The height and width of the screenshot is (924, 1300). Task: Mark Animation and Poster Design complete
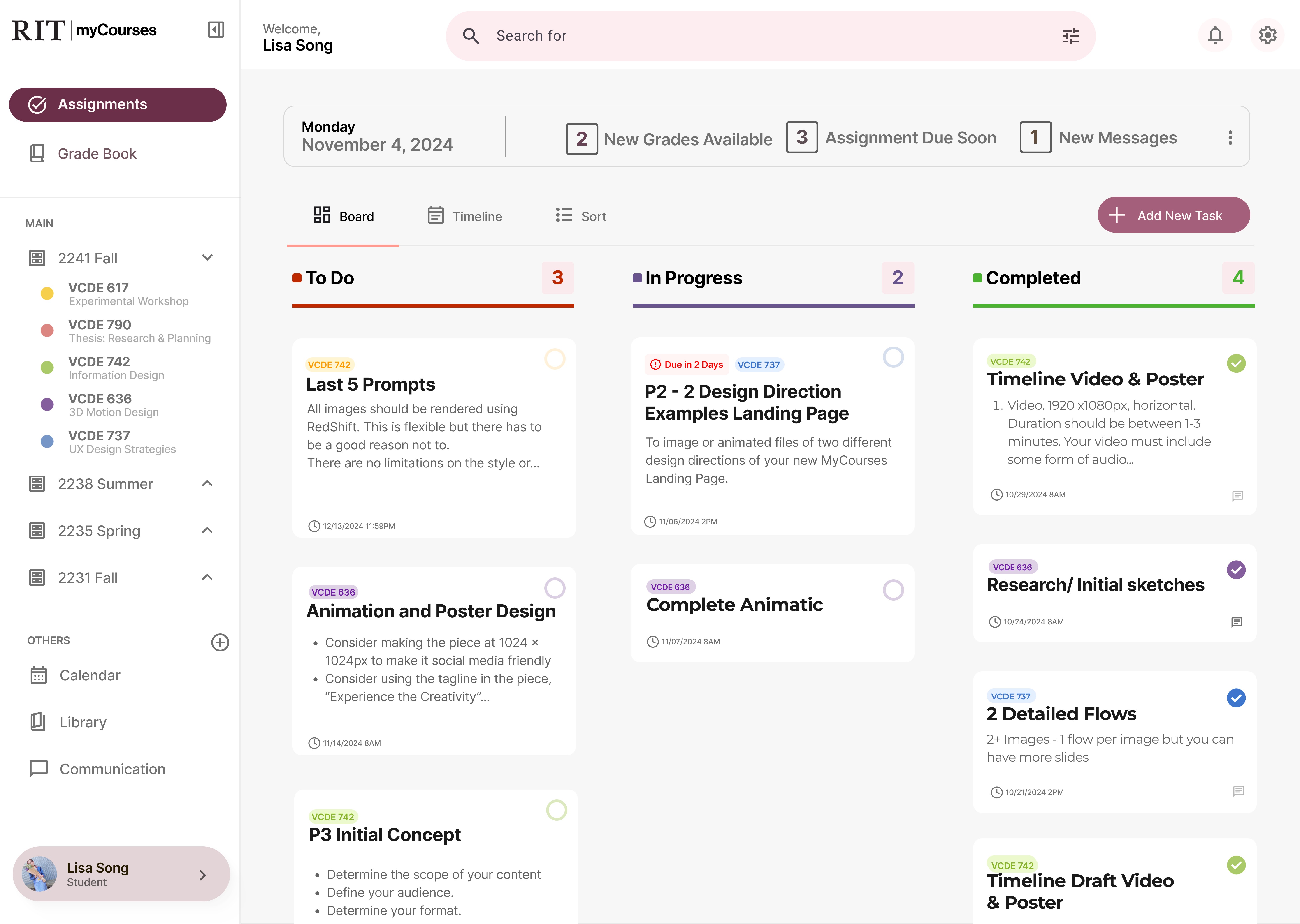point(555,588)
